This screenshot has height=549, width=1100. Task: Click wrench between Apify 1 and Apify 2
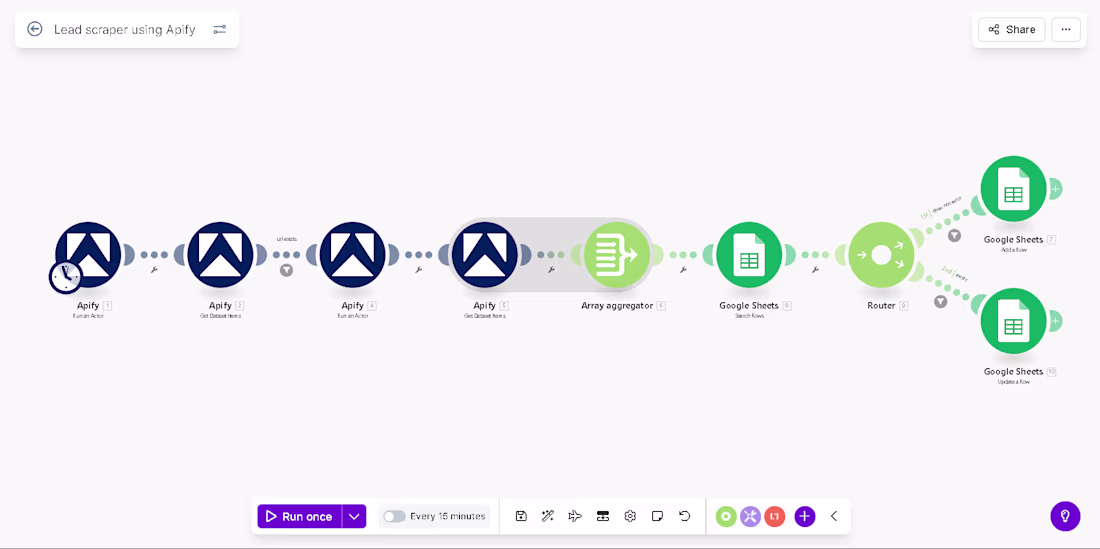tap(154, 269)
